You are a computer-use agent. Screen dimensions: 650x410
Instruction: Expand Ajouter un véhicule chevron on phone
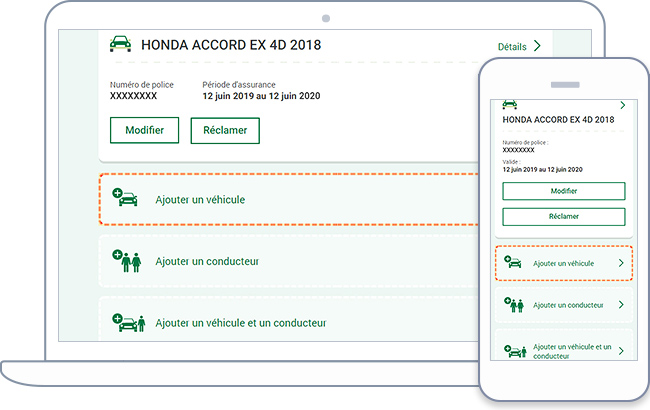click(x=621, y=263)
